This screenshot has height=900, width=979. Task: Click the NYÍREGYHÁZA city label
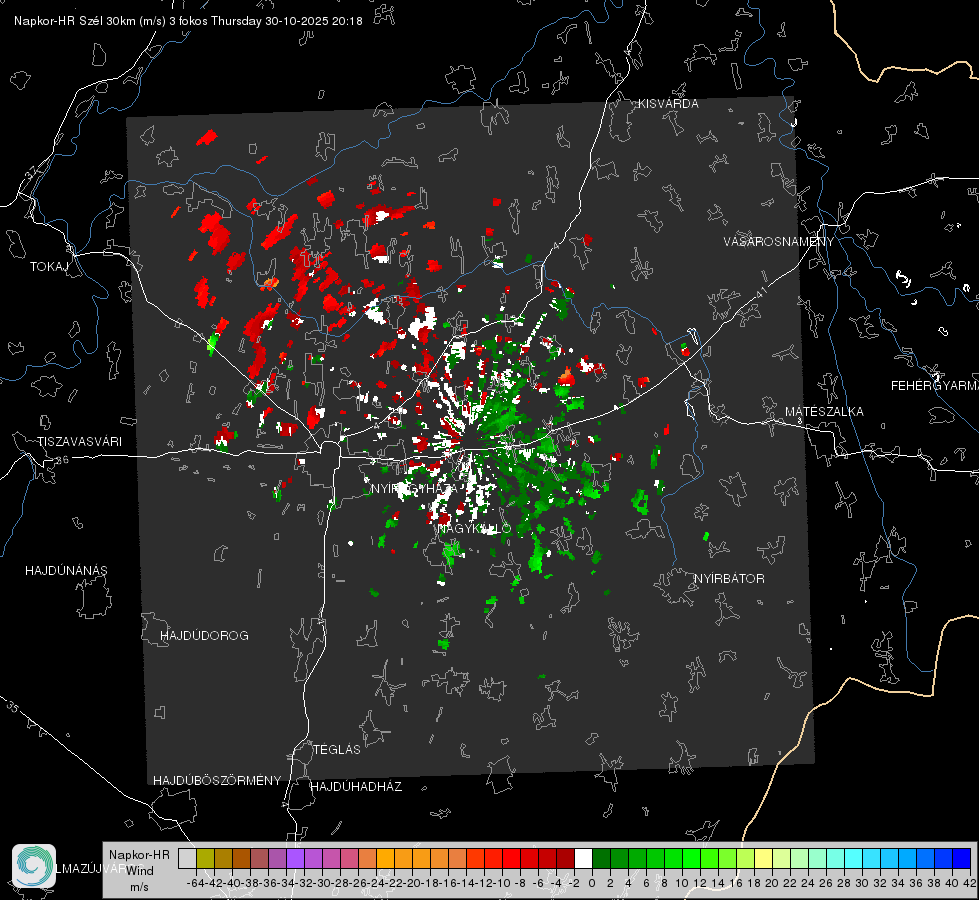413,488
